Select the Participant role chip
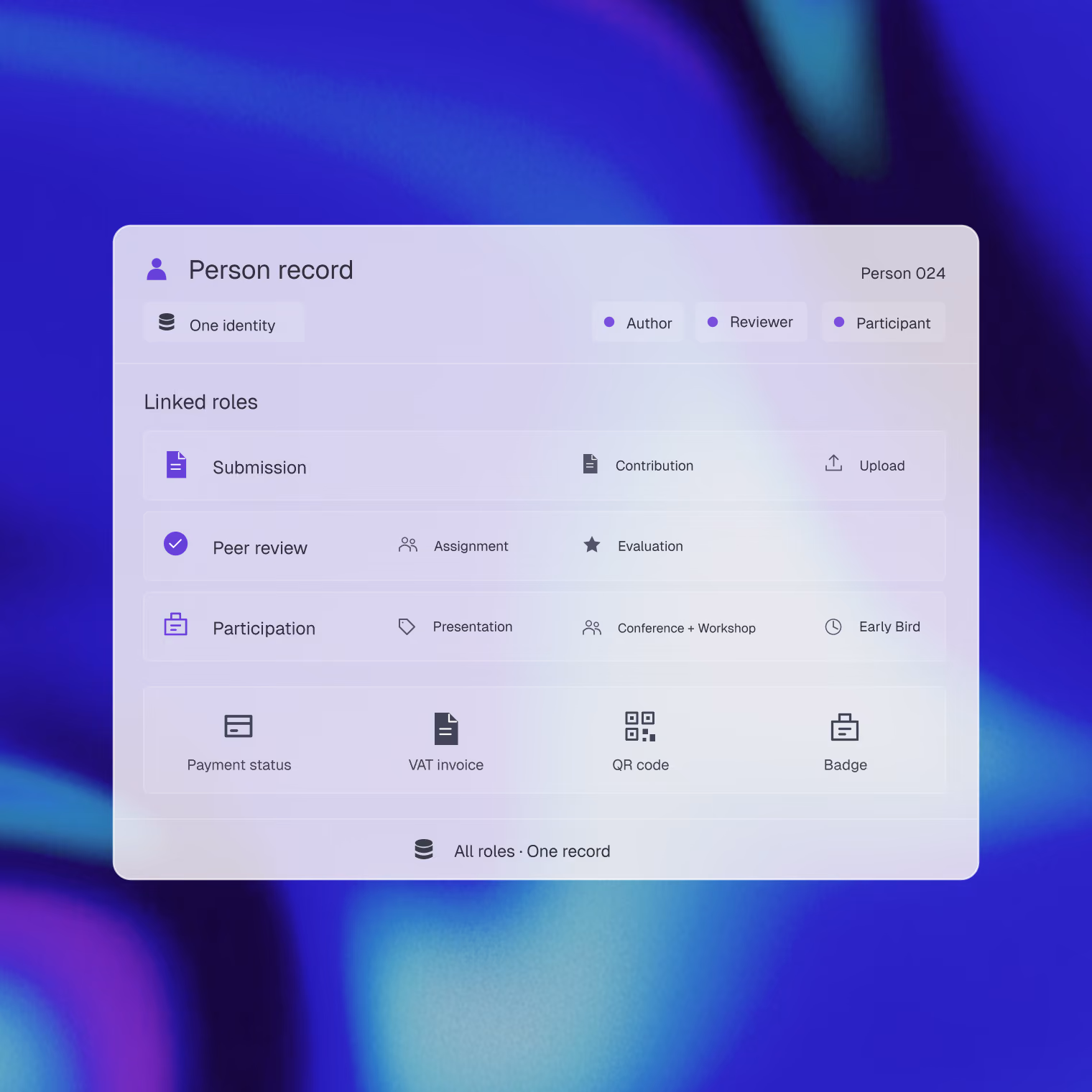Screen dimensions: 1092x1092 (x=883, y=323)
